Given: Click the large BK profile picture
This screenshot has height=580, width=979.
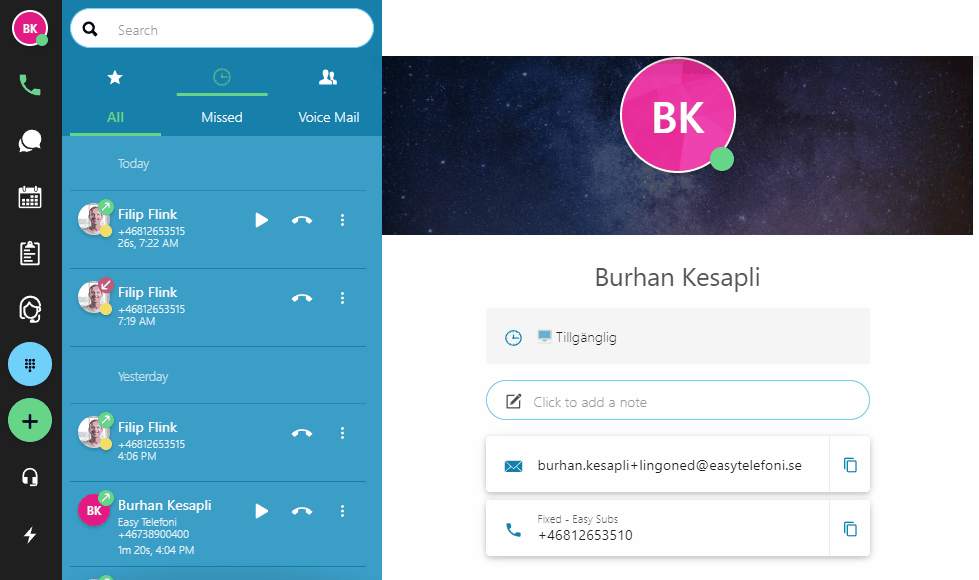Looking at the screenshot, I should 678,116.
